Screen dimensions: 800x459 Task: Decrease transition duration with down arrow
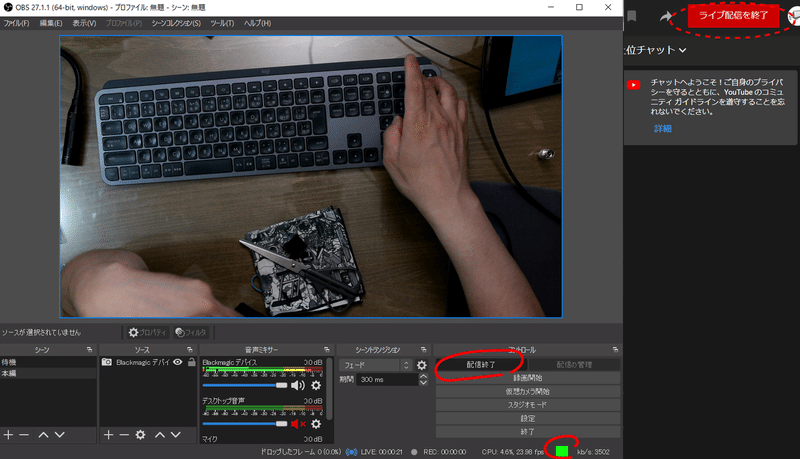click(x=423, y=382)
